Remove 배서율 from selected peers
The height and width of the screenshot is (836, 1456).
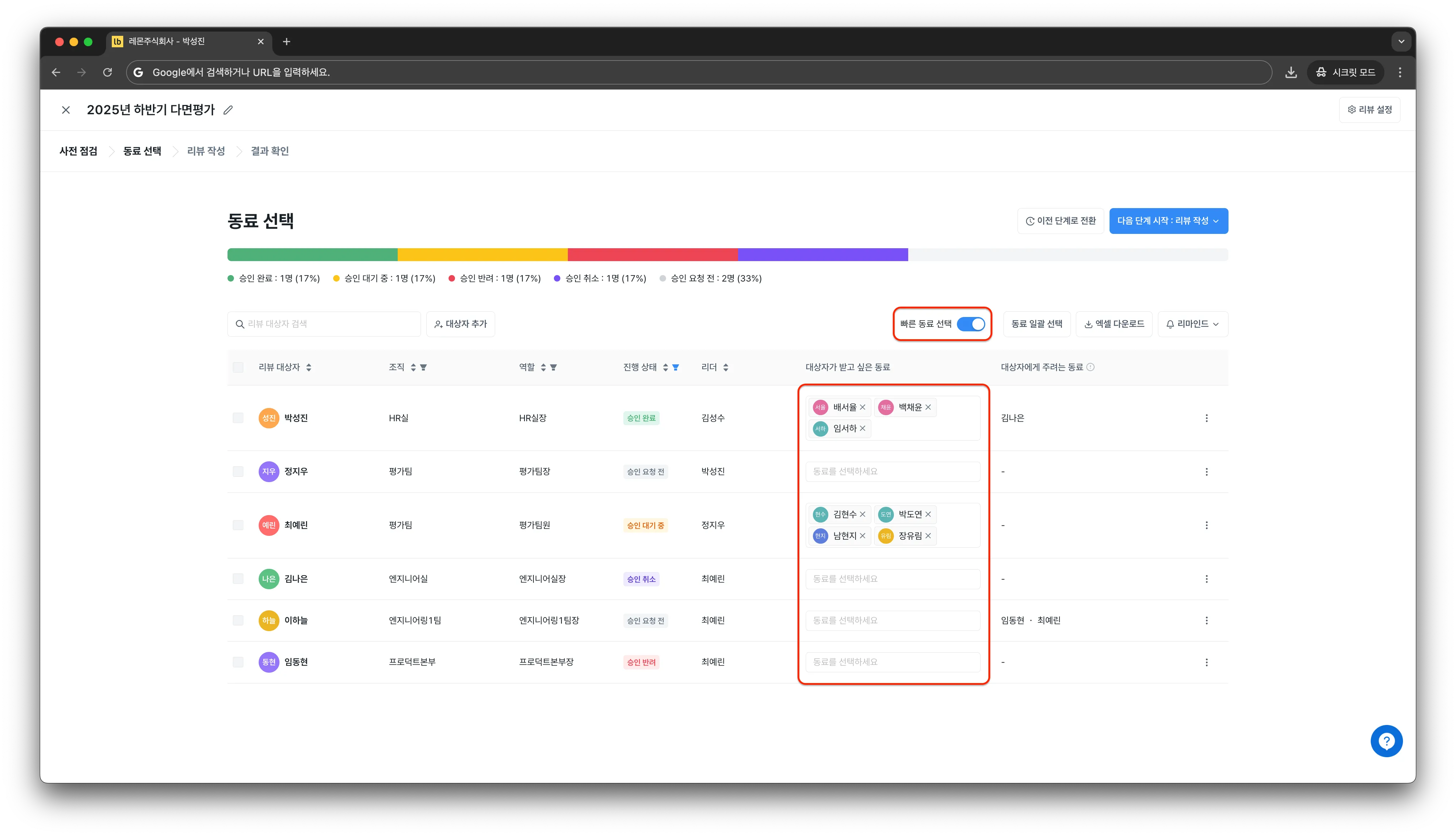[862, 407]
